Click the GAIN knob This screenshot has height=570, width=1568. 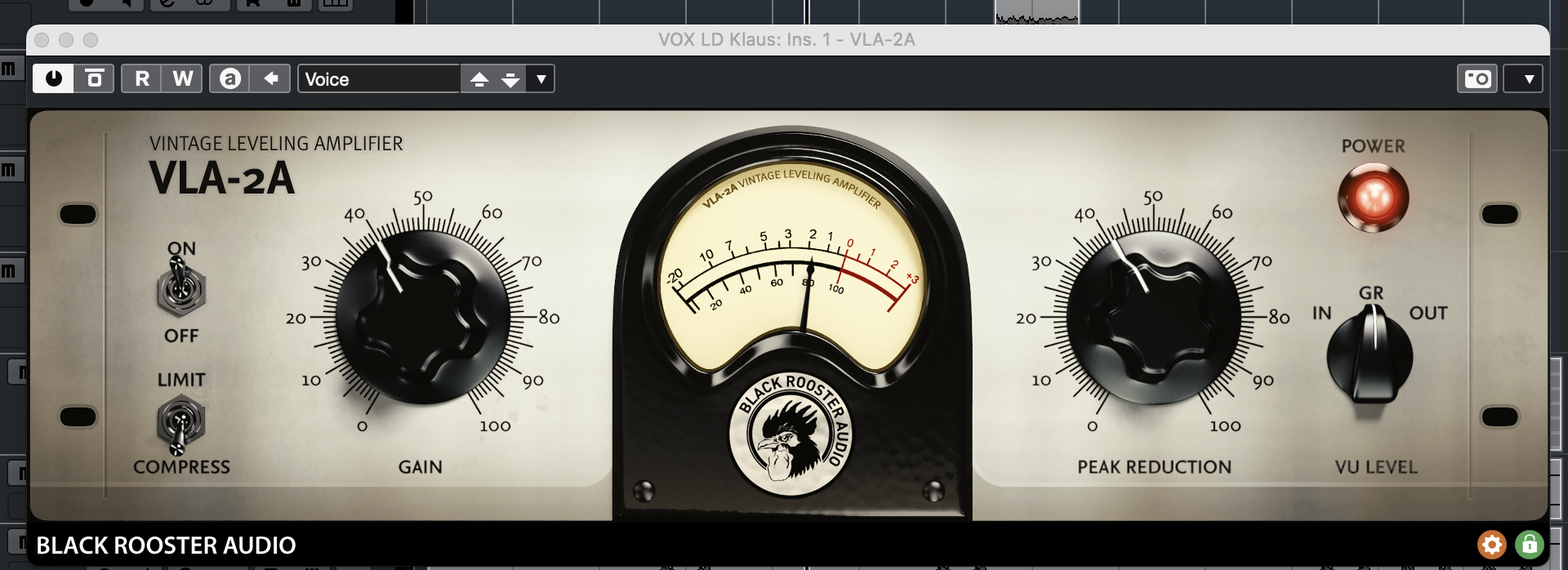[423, 317]
